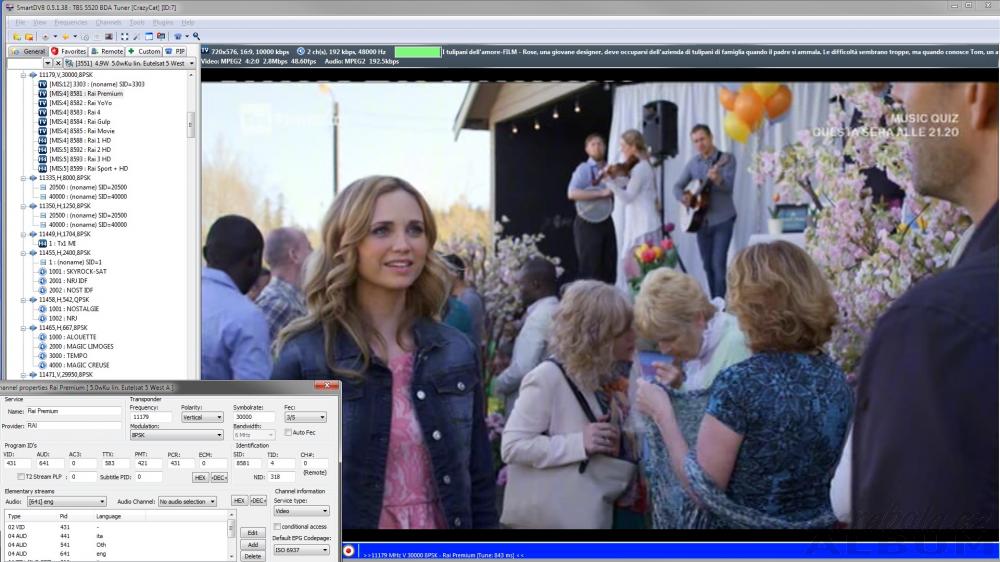
Task: Click HEX button beside Subtitle PID
Action: pos(200,477)
